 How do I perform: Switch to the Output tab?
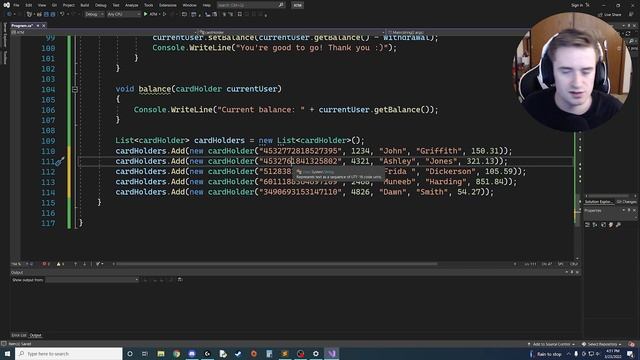pyautogui.click(x=36, y=335)
